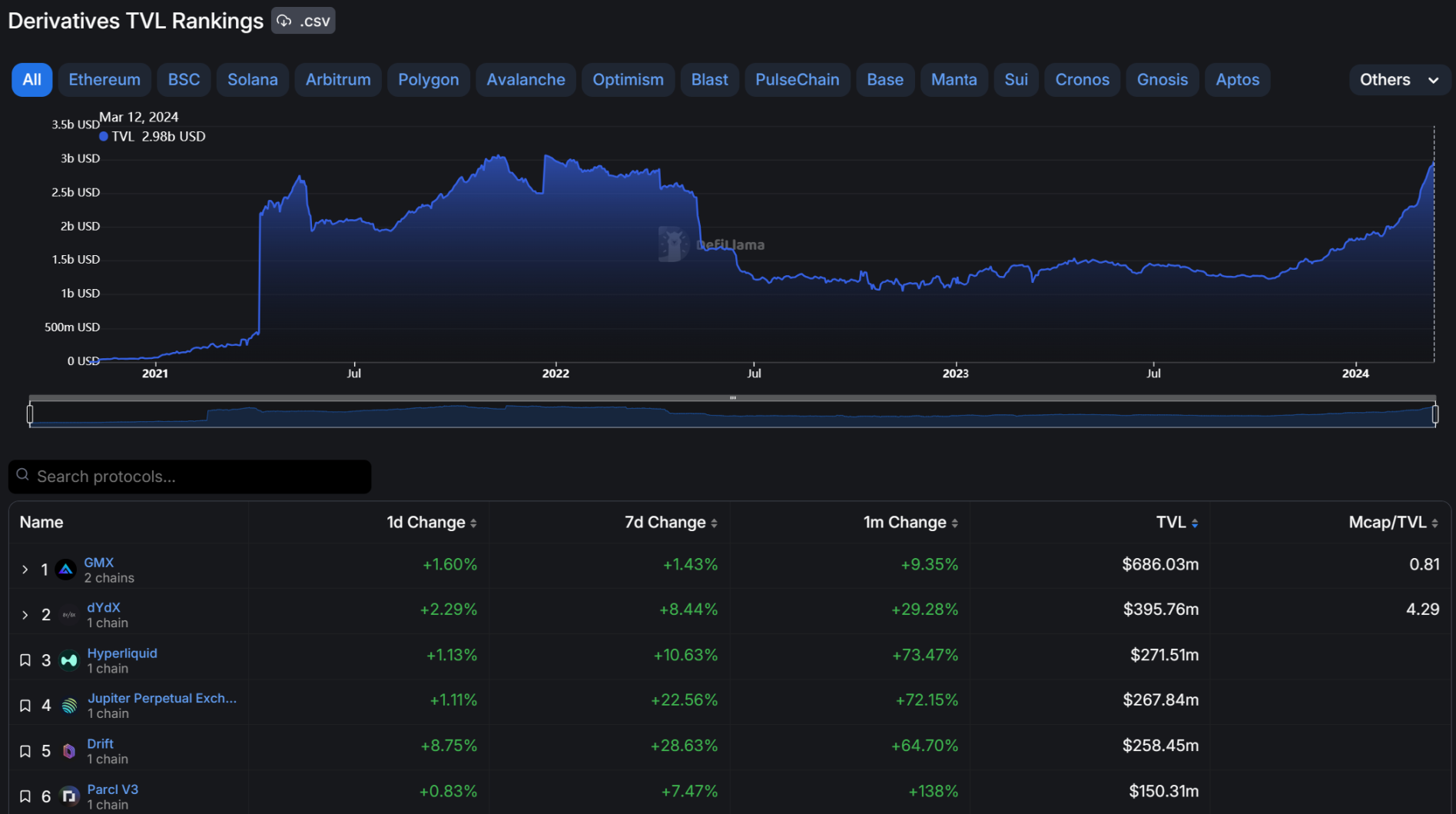The width and height of the screenshot is (1456, 814).
Task: Filter rankings by Aptos
Action: (x=1238, y=80)
